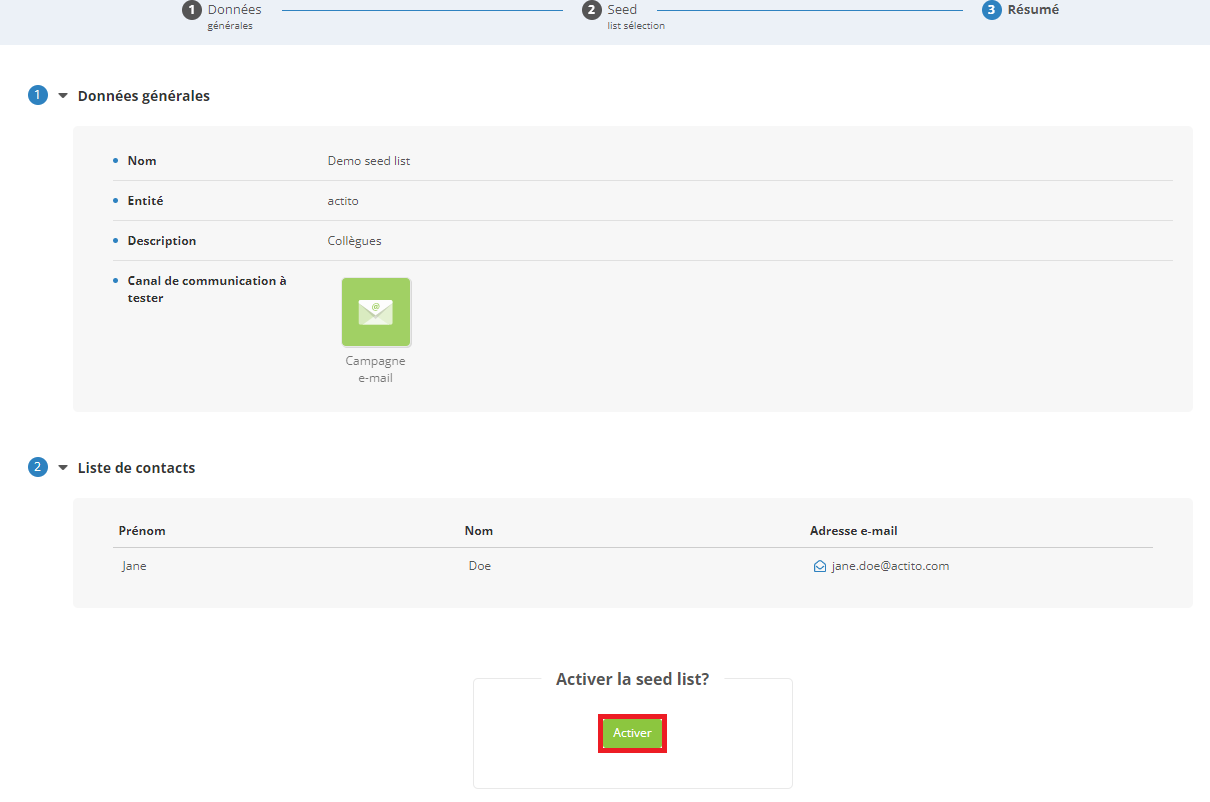Go to the Seed list sélection step
Image resolution: width=1210 pixels, height=802 pixels.
coord(636,16)
